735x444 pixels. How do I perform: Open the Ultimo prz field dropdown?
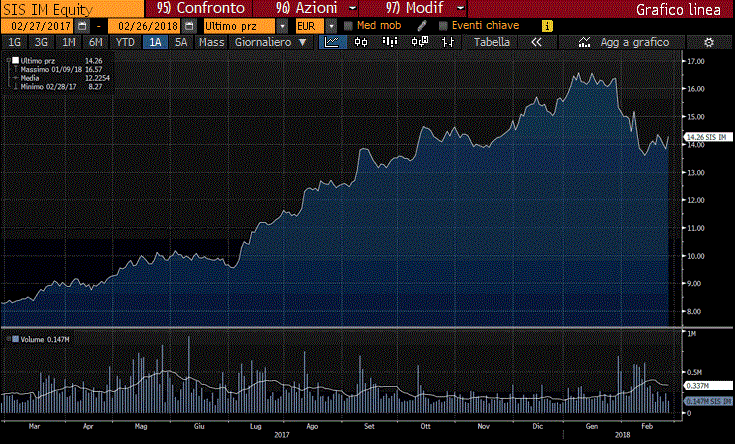tap(282, 26)
